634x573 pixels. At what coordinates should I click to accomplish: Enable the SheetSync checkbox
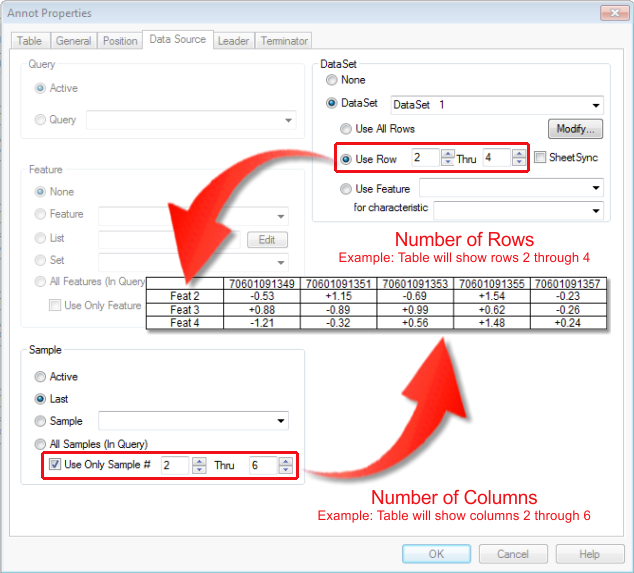point(540,158)
